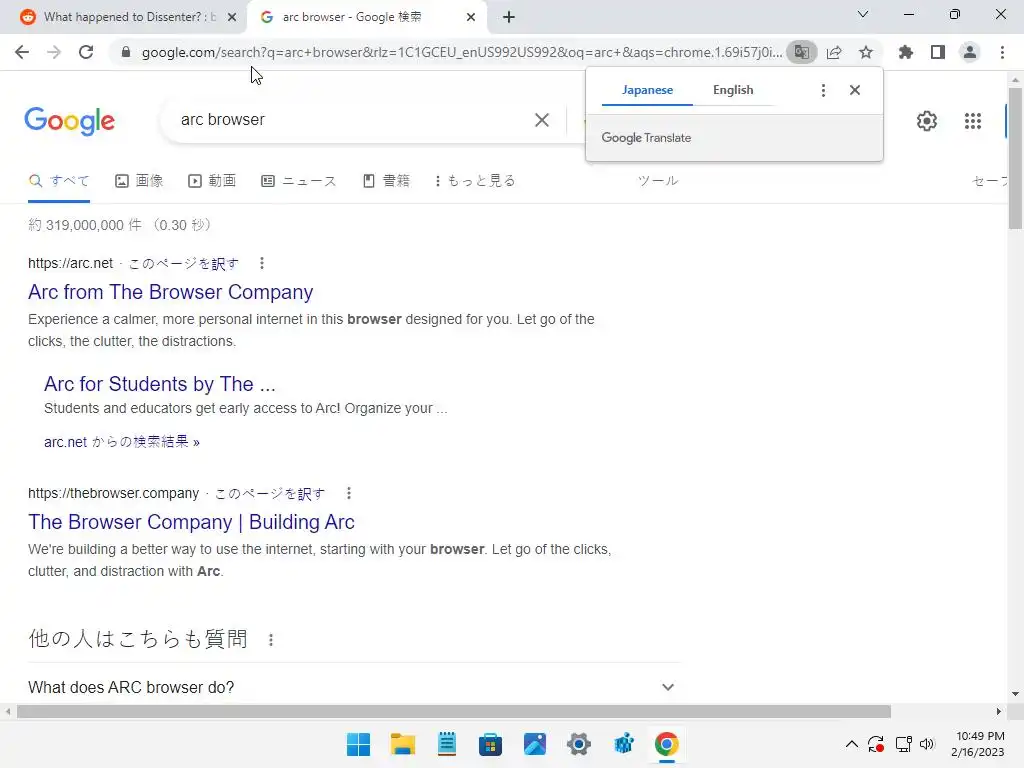The height and width of the screenshot is (768, 1024).
Task: Open The Browser Company Building Arc result
Action: pyautogui.click(x=191, y=522)
